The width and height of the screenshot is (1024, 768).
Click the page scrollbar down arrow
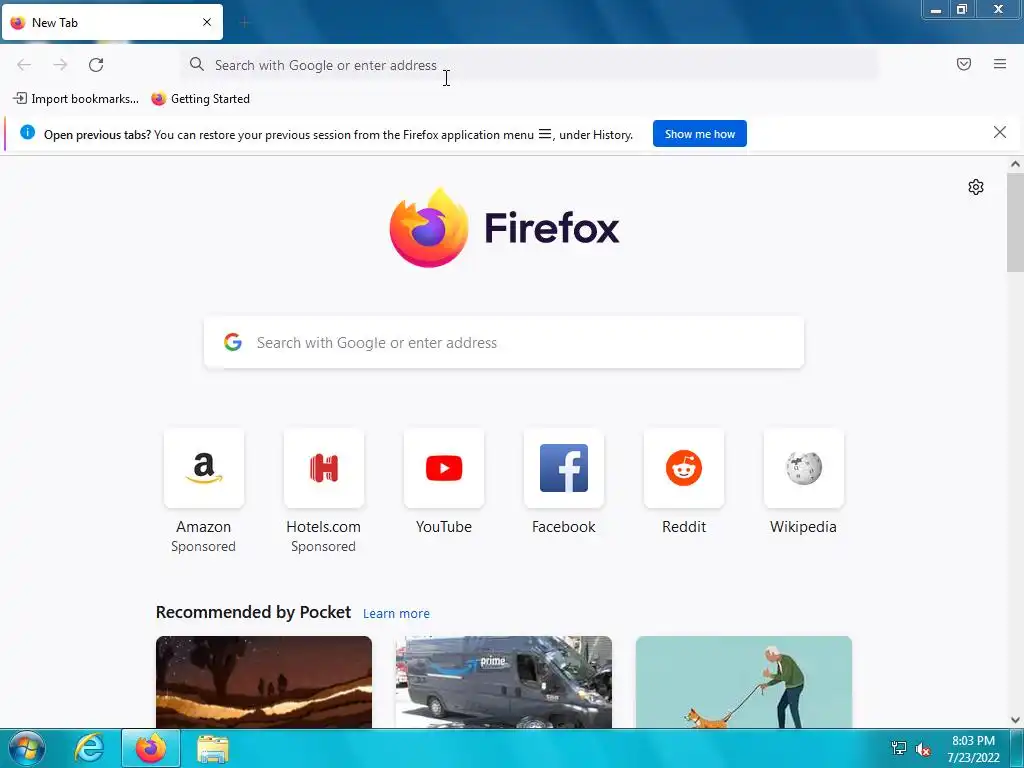pos(1015,720)
